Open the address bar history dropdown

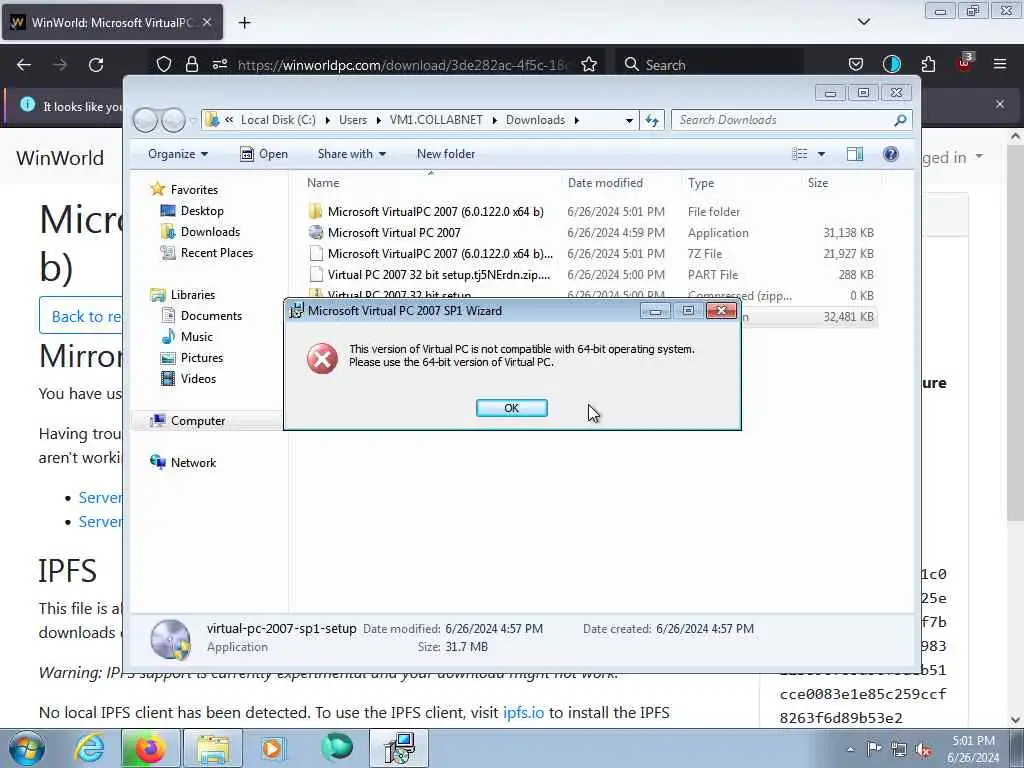(x=629, y=120)
